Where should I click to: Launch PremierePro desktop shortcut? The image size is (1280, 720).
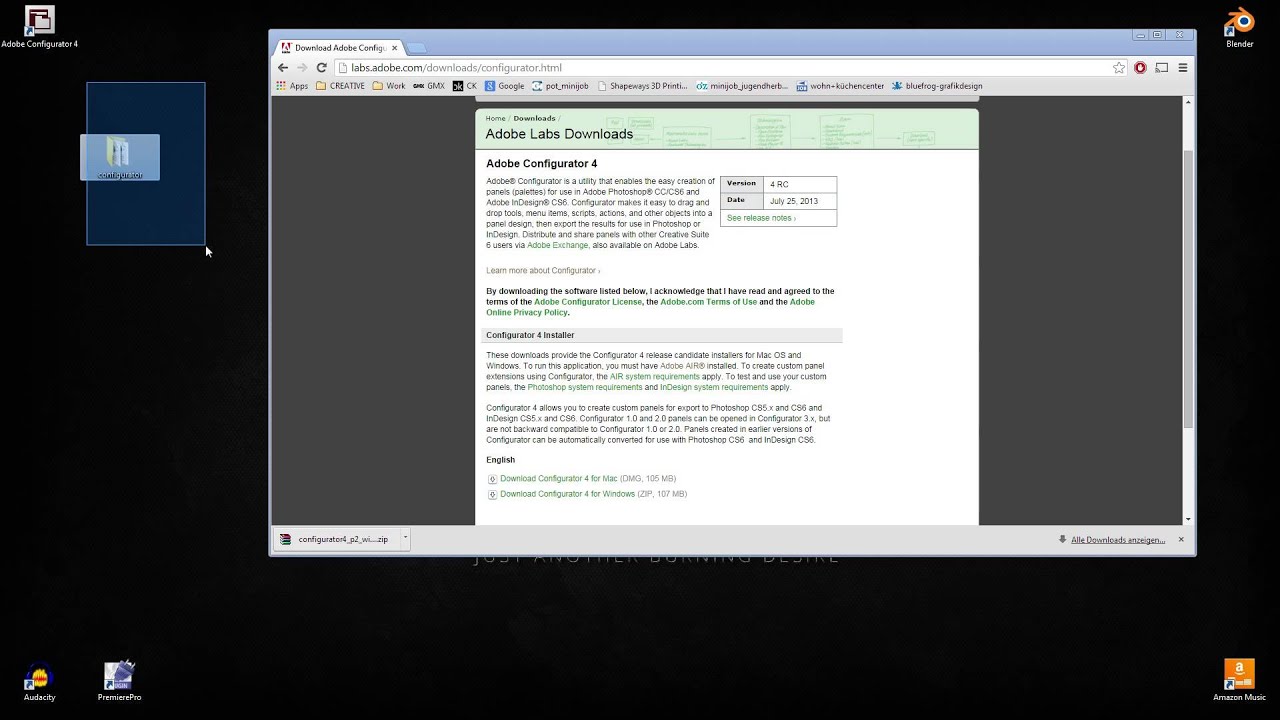pos(119,681)
